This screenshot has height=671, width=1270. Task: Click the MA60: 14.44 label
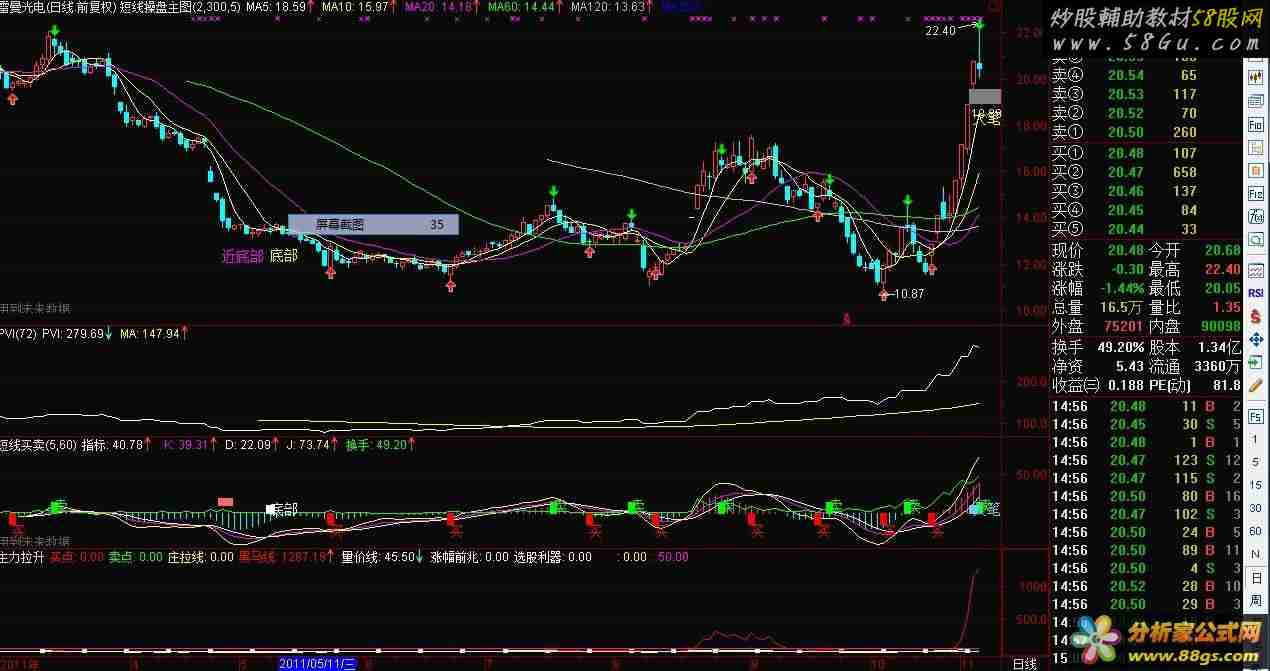point(522,7)
